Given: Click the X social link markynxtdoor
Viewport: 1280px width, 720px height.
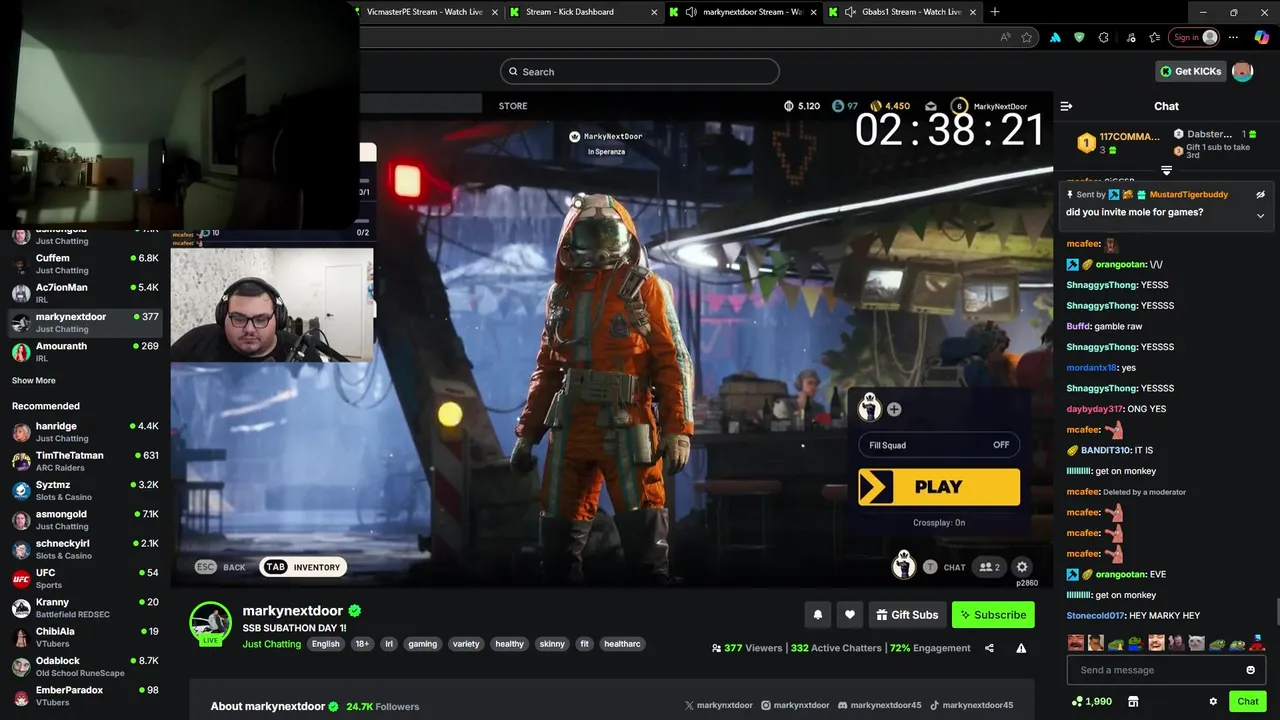Looking at the screenshot, I should click(718, 705).
